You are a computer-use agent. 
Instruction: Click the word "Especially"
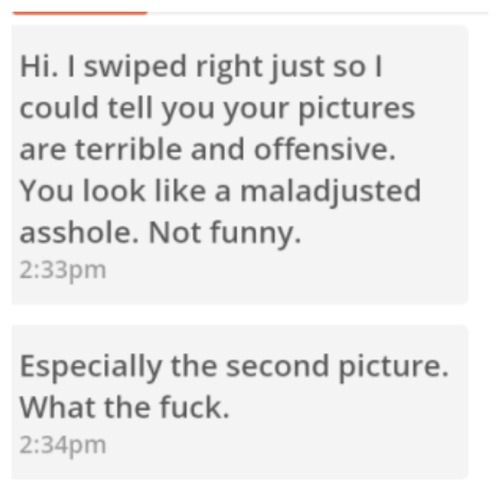click(x=91, y=367)
